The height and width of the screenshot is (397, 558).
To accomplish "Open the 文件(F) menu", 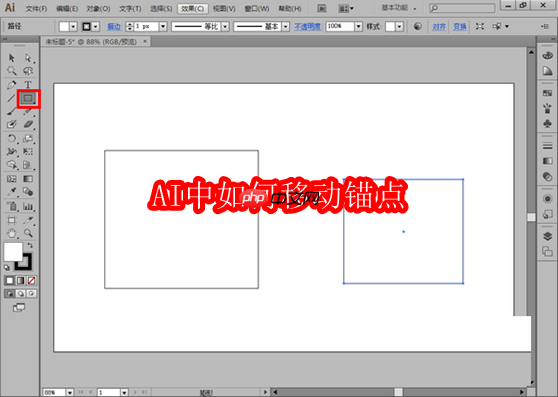I will click(36, 9).
